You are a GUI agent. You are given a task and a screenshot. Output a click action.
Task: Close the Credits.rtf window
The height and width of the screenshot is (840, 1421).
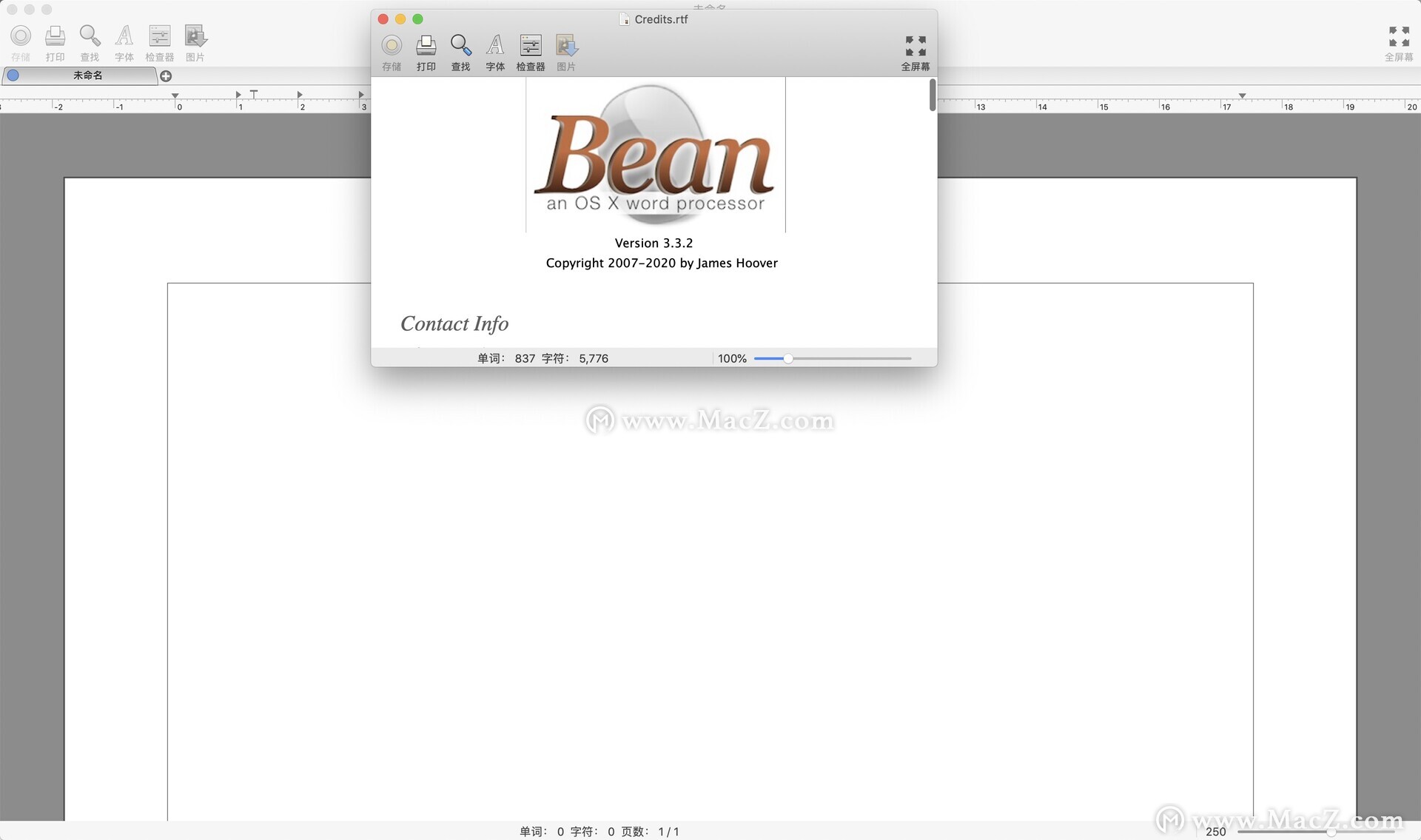pyautogui.click(x=383, y=19)
